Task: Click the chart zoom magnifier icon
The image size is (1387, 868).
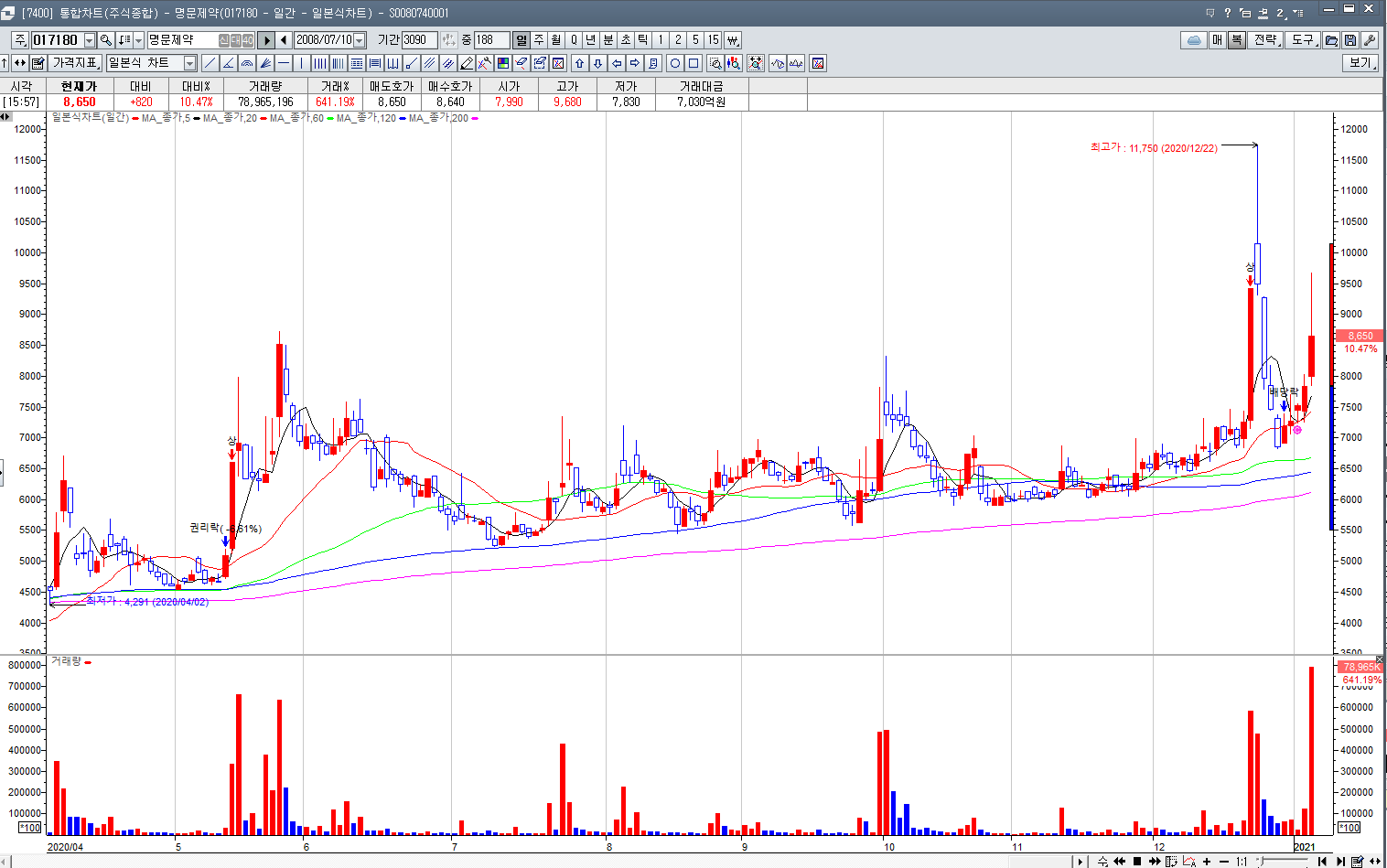Action: click(x=715, y=63)
